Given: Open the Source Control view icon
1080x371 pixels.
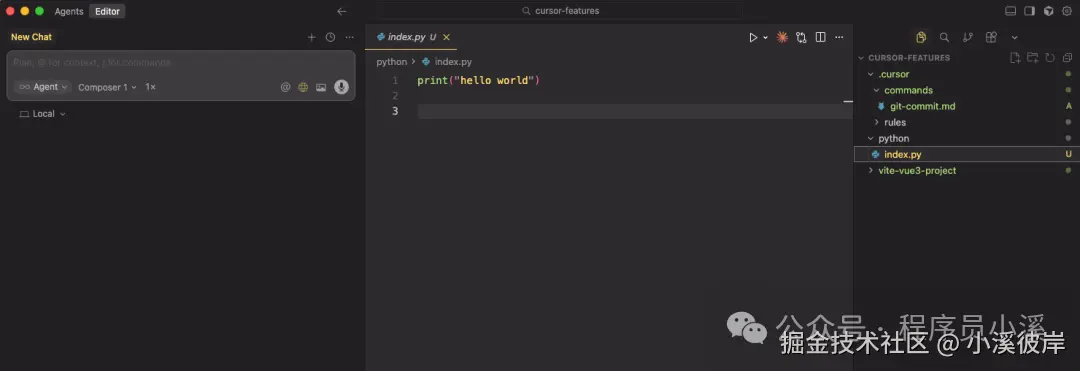Looking at the screenshot, I should pos(968,37).
